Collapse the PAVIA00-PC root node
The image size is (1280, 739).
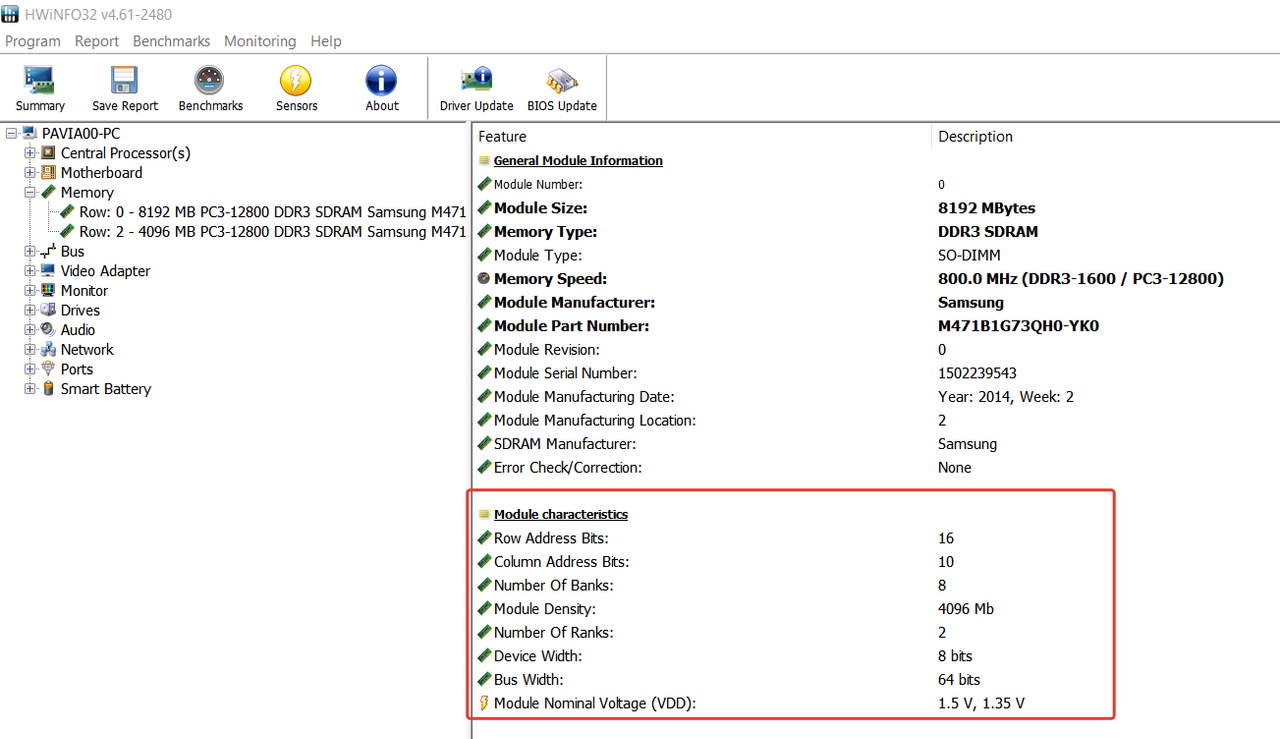pyautogui.click(x=11, y=133)
